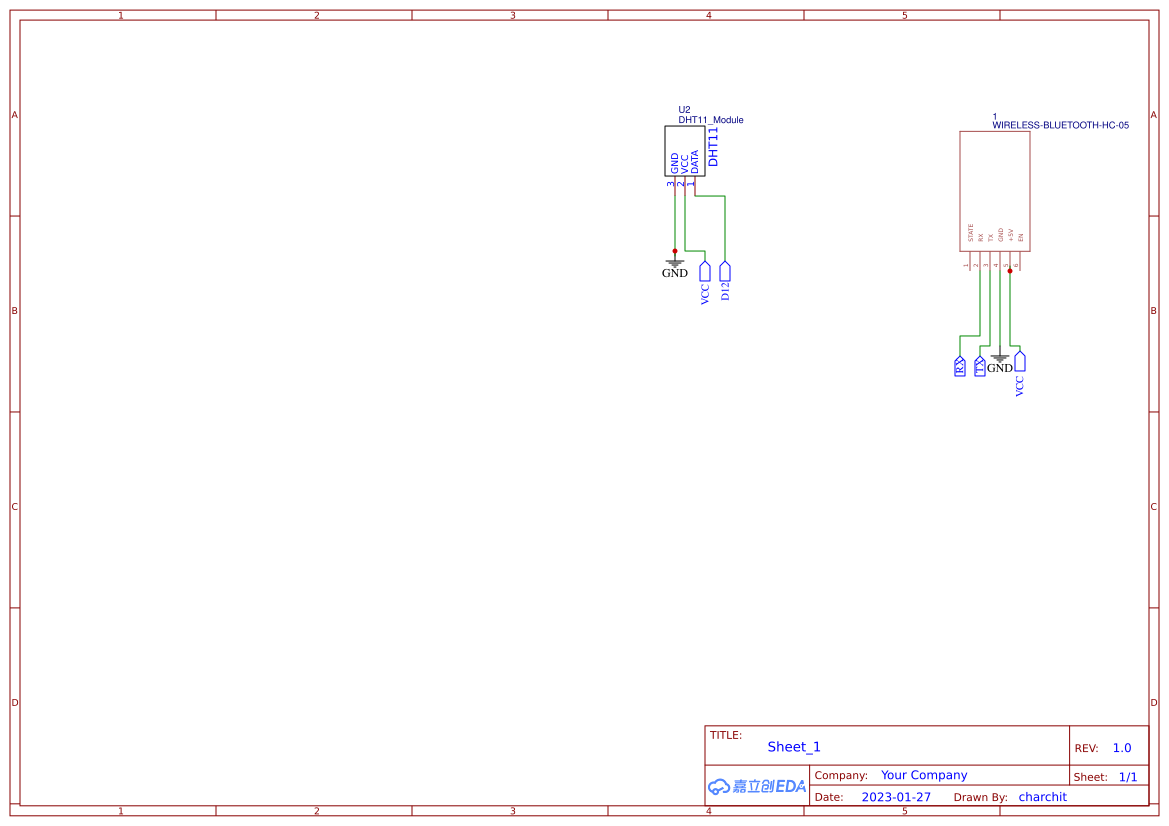The image size is (1169, 826).
Task: Click the U2 reference designator text
Action: (684, 109)
